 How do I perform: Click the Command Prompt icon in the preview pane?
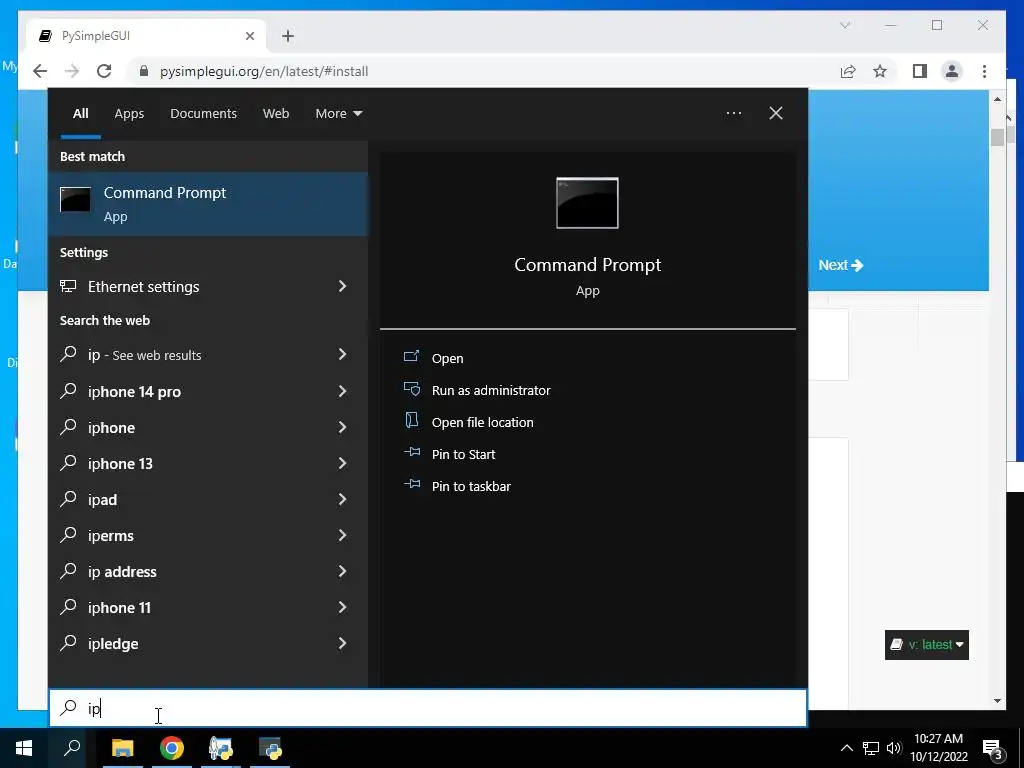tap(587, 203)
